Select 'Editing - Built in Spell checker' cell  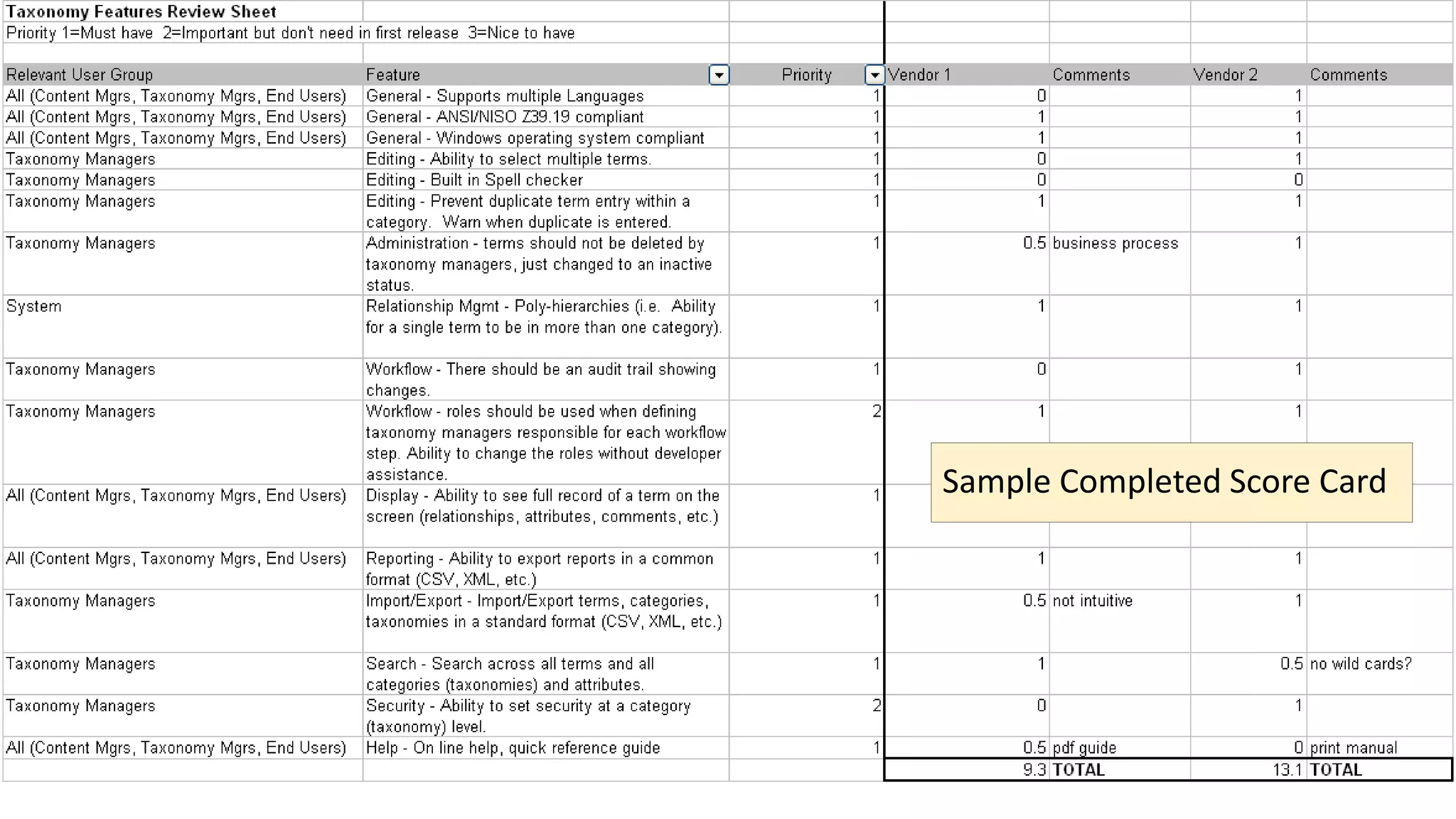[x=546, y=180]
